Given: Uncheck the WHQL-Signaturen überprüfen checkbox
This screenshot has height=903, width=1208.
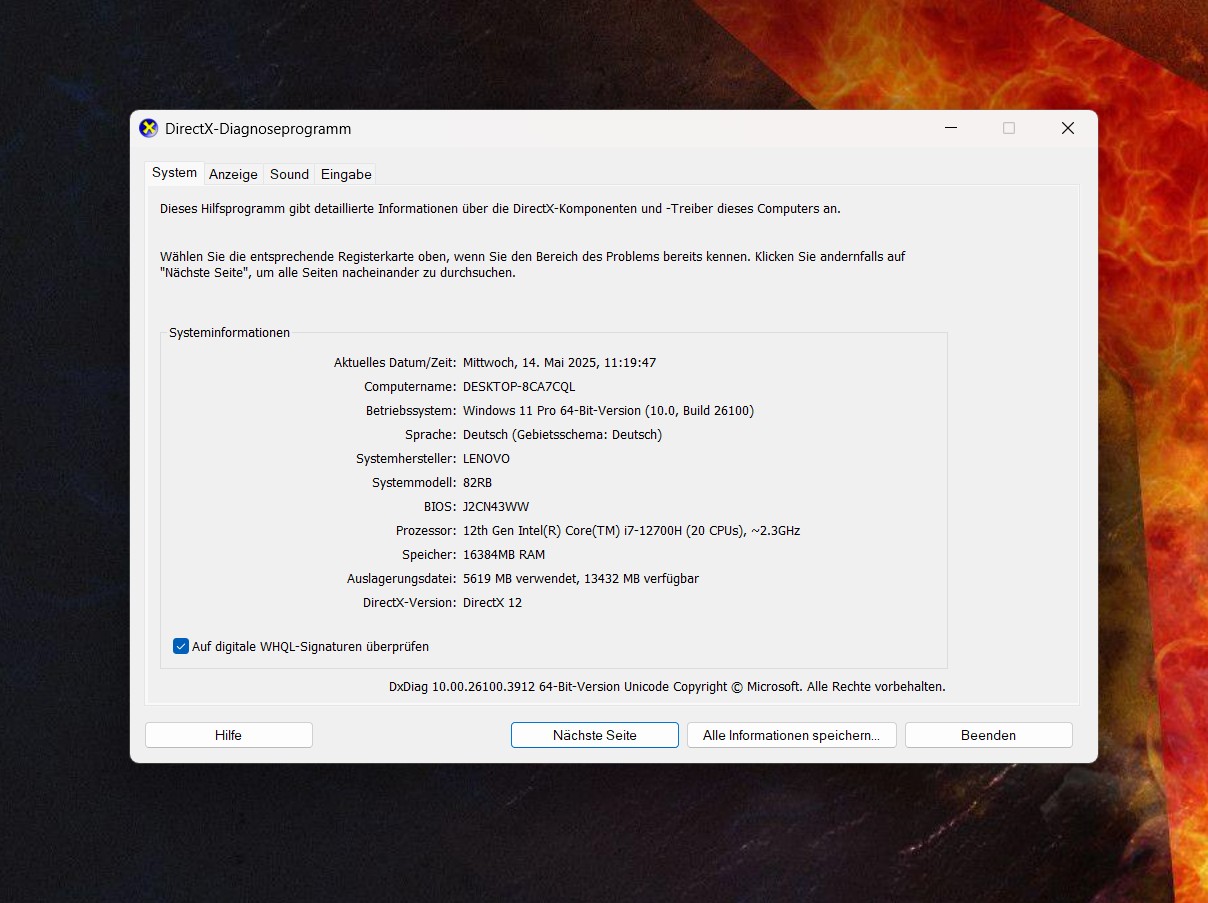Looking at the screenshot, I should tap(181, 646).
